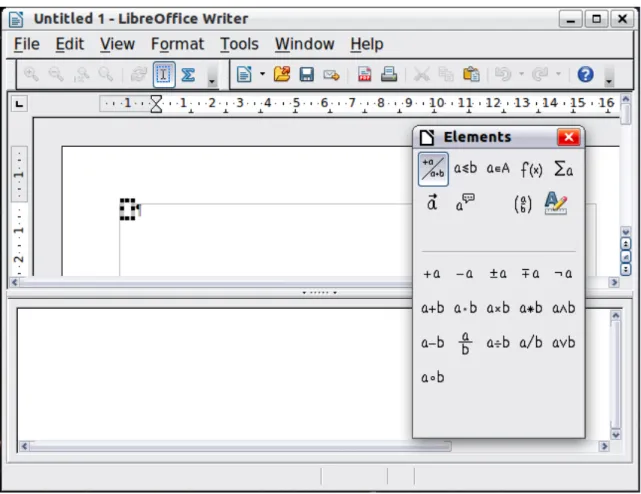Image resolution: width=641 pixels, height=494 pixels.
Task: Insert the a∨b boolean OR element
Action: pos(564,343)
